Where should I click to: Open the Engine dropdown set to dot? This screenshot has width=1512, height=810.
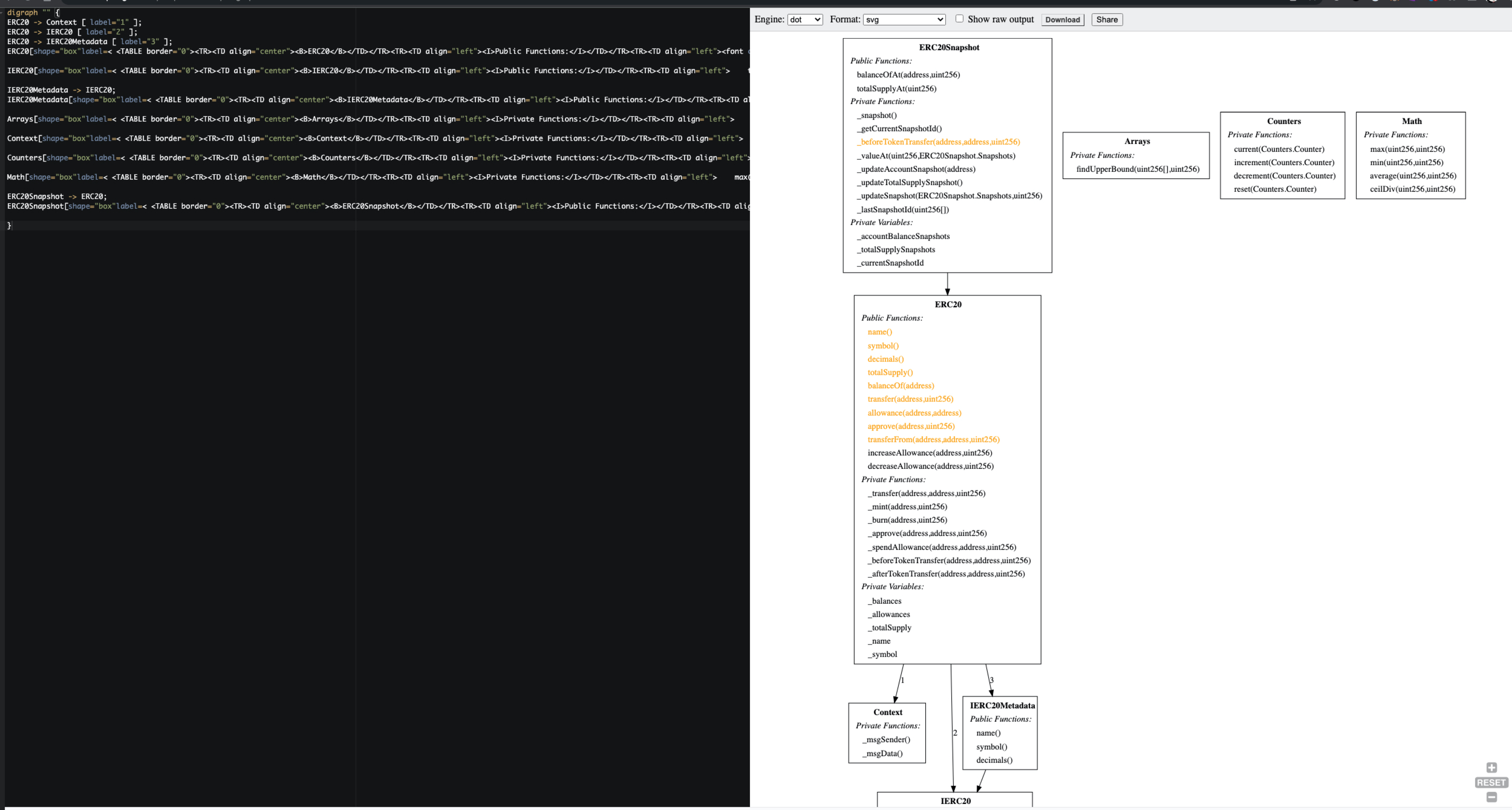804,19
